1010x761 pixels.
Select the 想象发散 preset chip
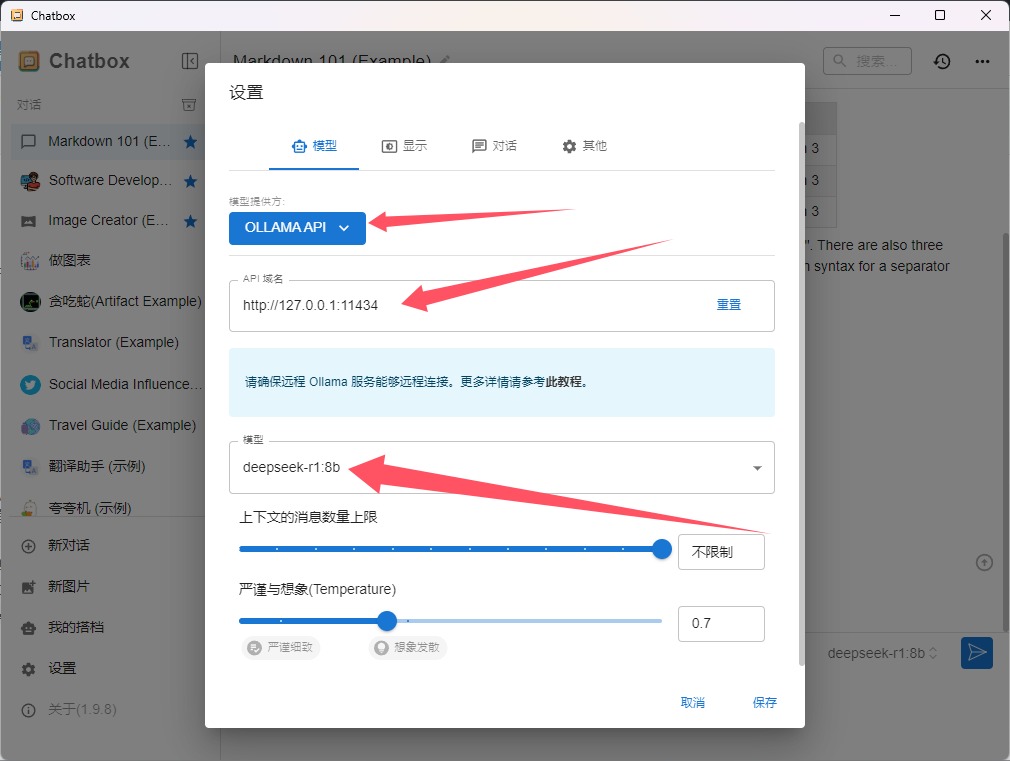point(408,647)
